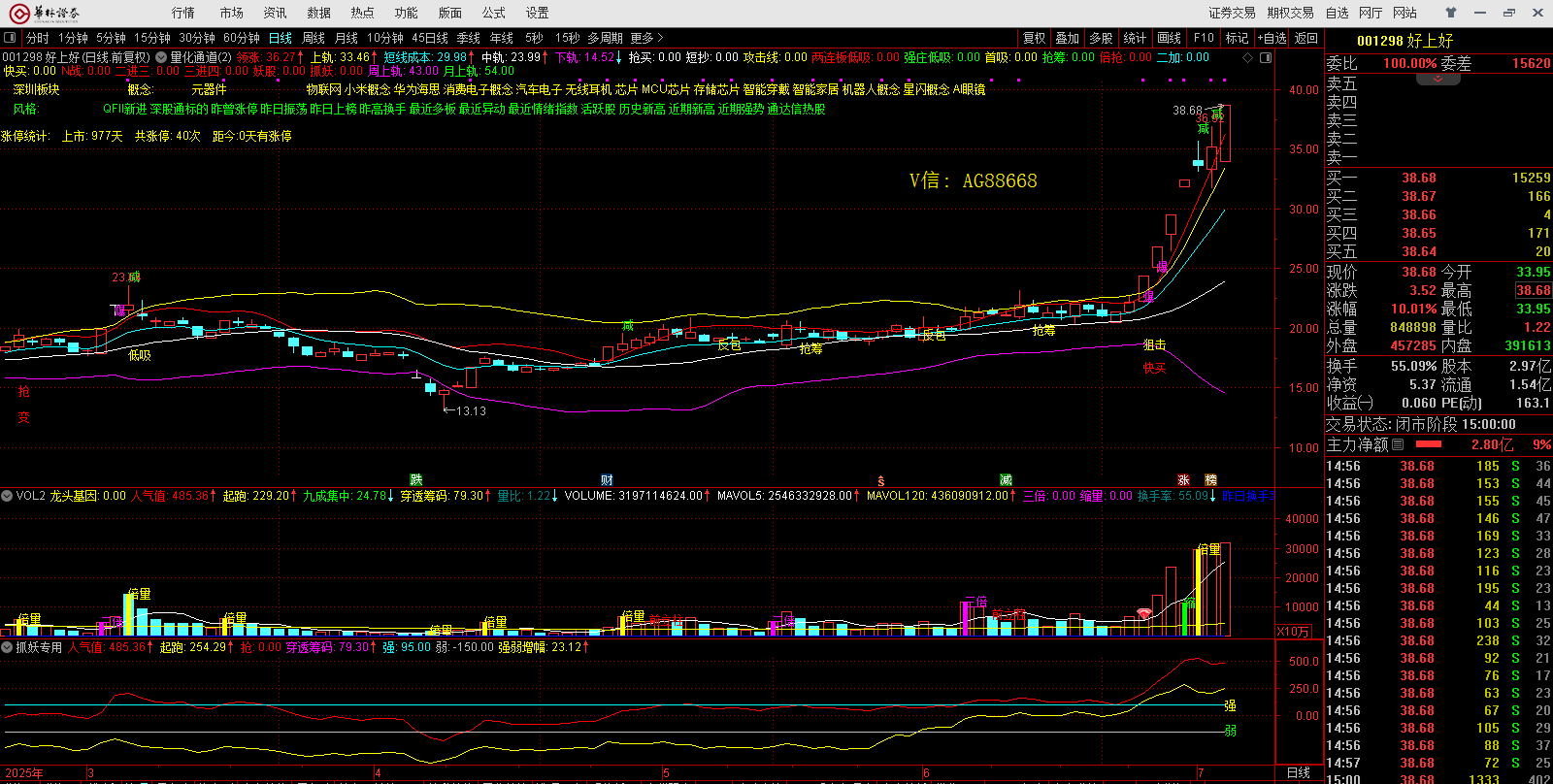
Task: Open the 市场 menu
Action: (231, 13)
